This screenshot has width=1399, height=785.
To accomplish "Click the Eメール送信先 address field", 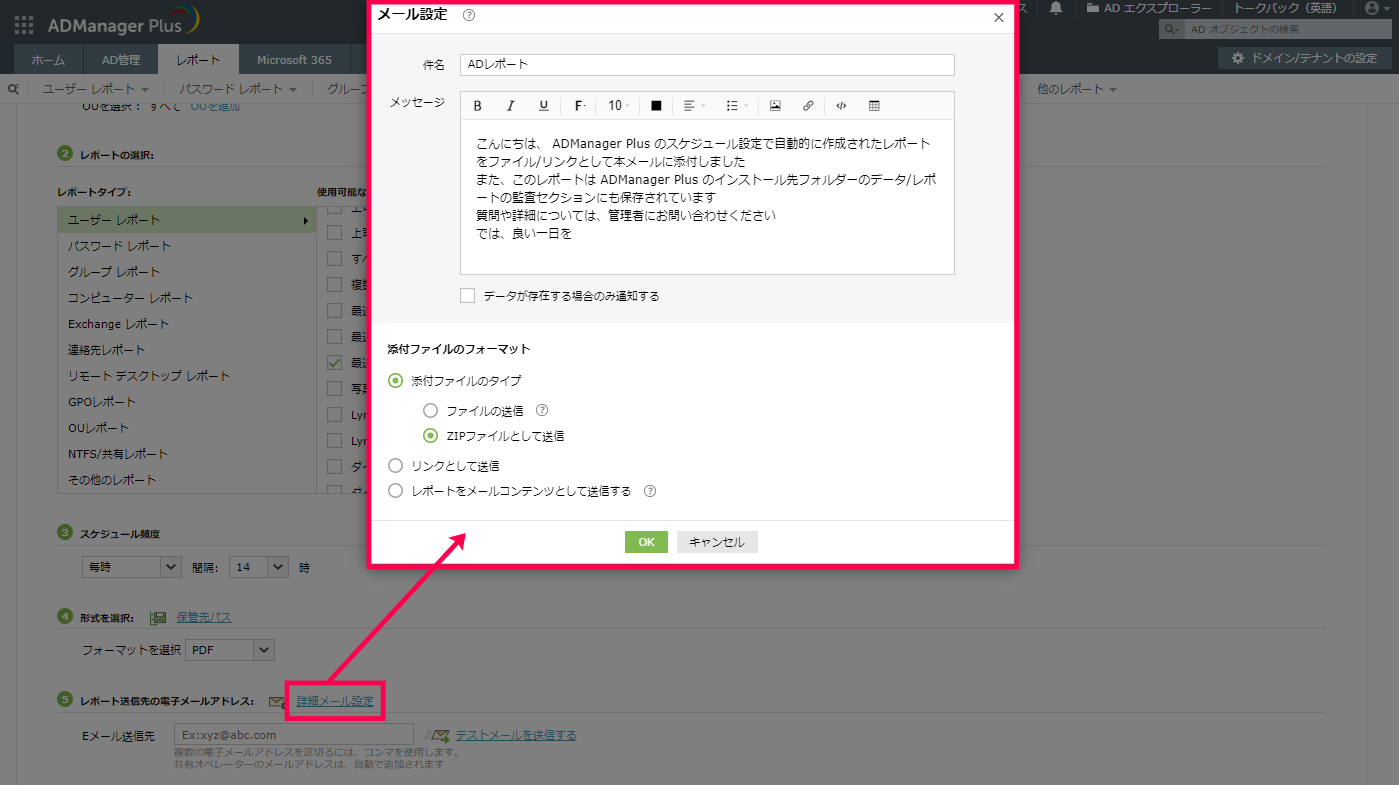I will tap(294, 735).
